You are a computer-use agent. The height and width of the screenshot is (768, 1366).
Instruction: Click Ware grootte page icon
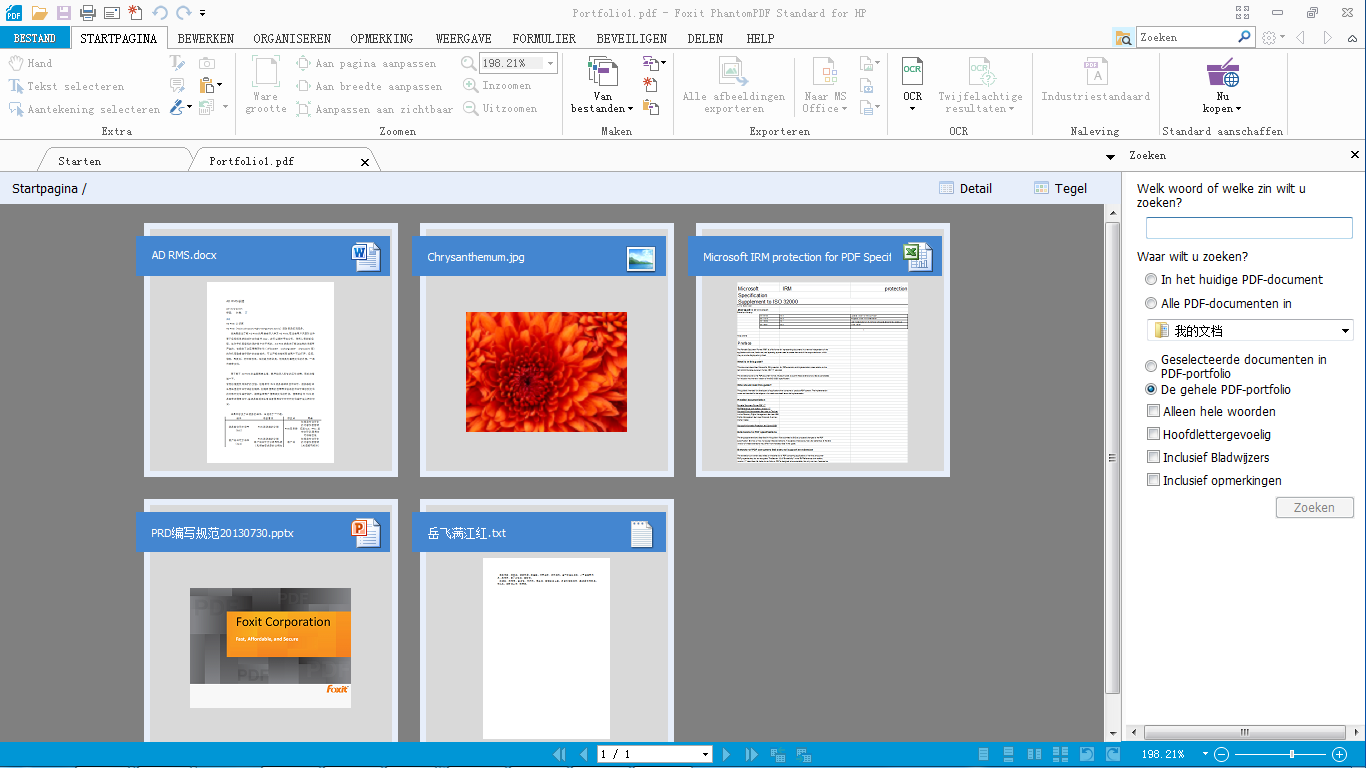coord(266,72)
